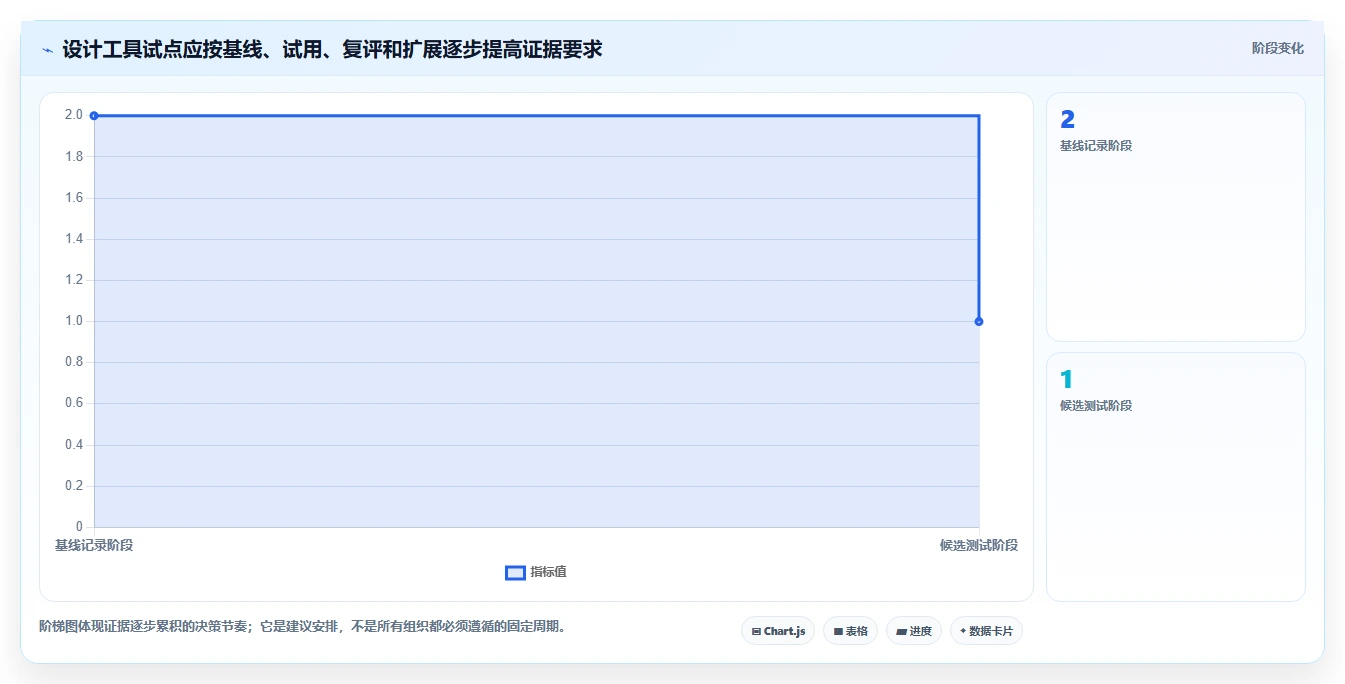
Task: Open the 基线记录阶段 stat card
Action: point(1175,217)
